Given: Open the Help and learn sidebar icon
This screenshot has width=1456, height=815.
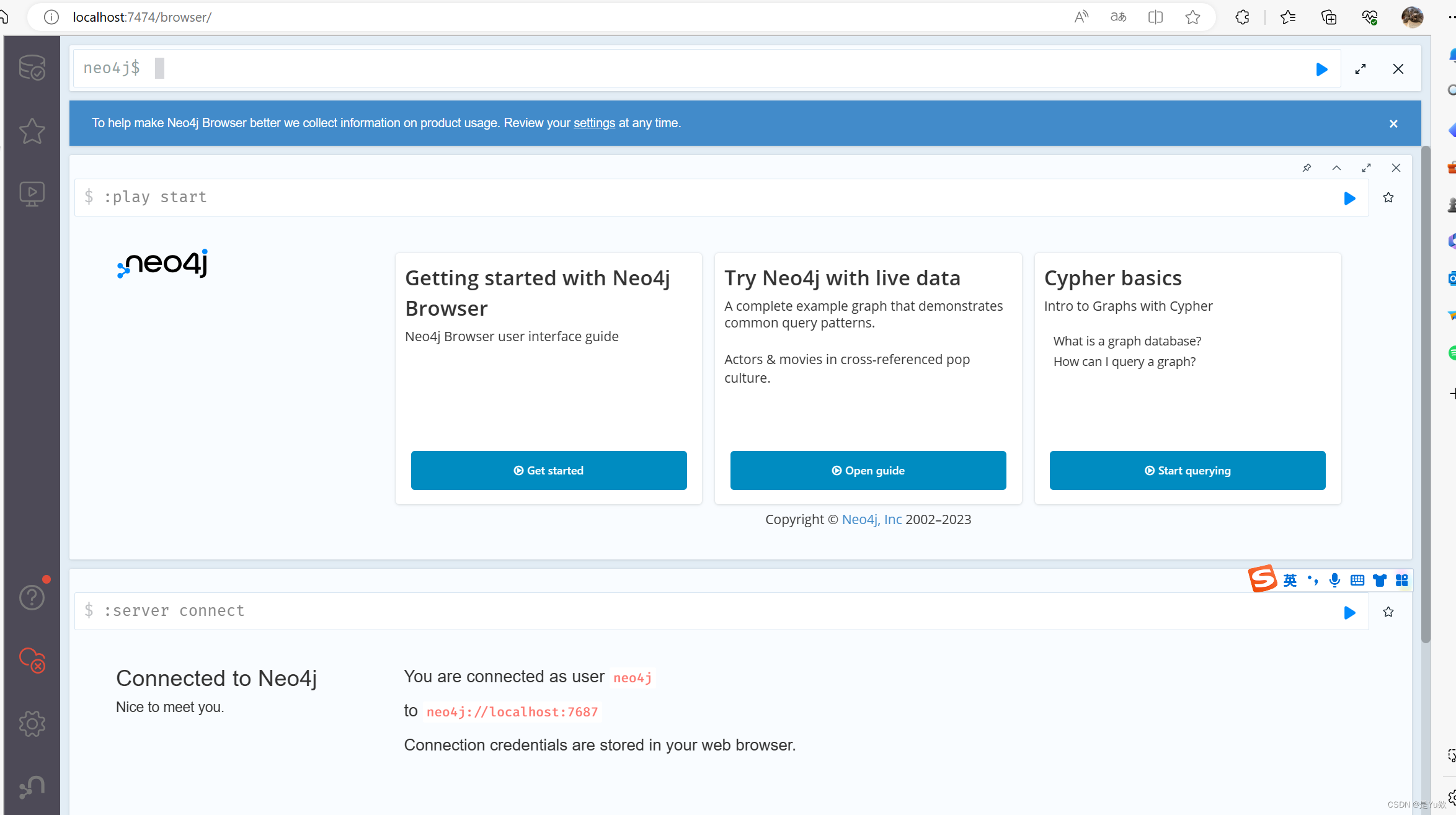Looking at the screenshot, I should pos(32,597).
